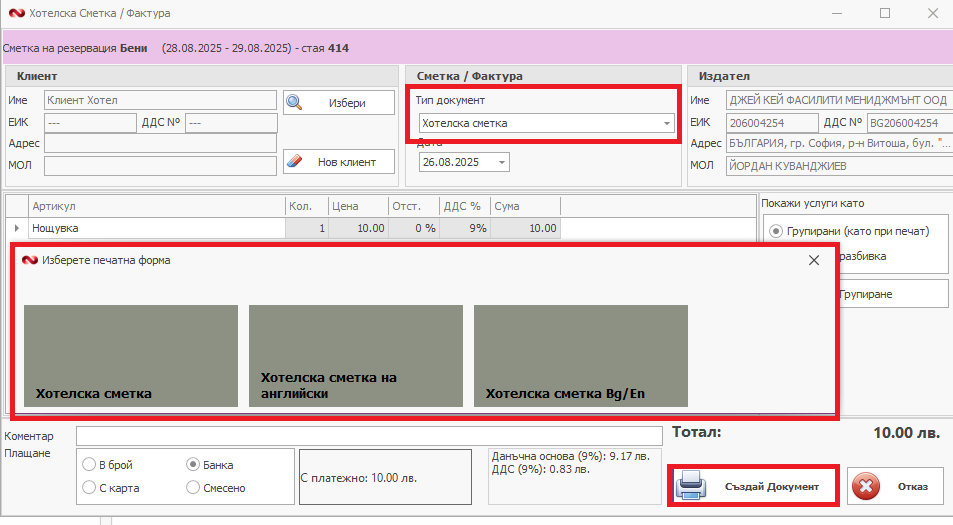The width and height of the screenshot is (953, 525).
Task: Click the С платежно: 10.00 лв. box
Action: [x=385, y=477]
